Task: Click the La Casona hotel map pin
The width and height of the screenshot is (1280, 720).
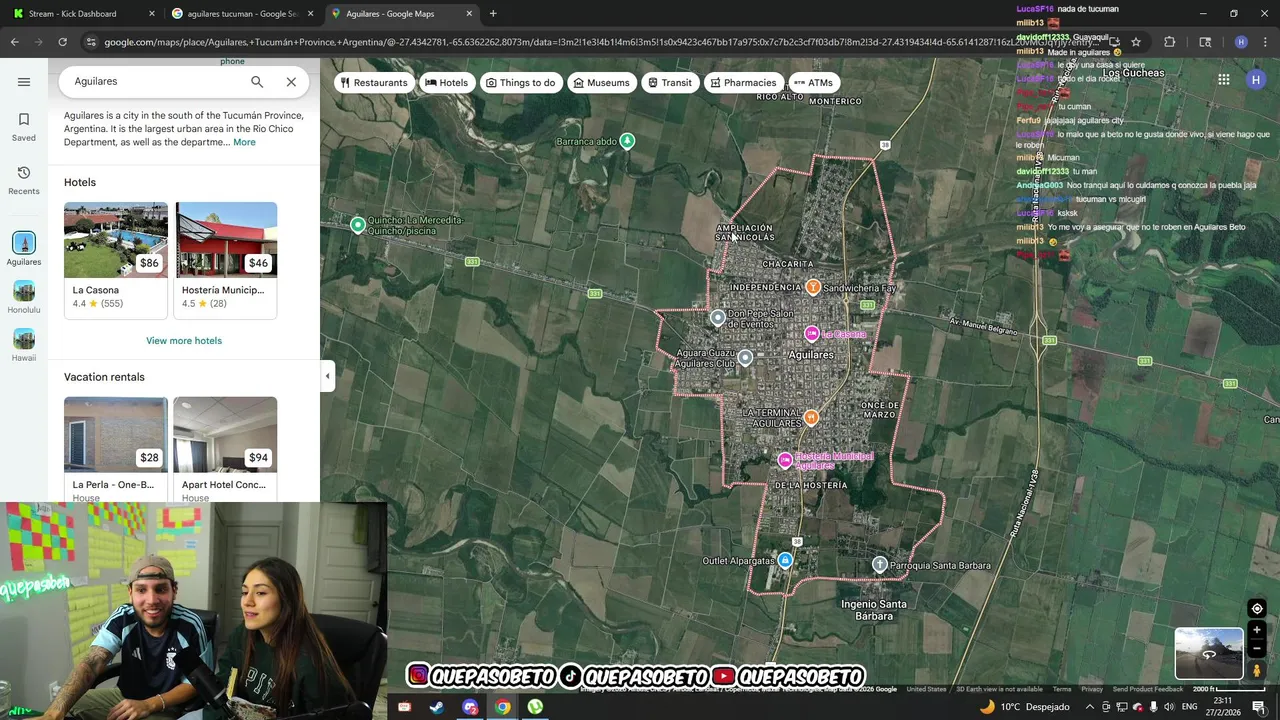Action: click(x=812, y=334)
